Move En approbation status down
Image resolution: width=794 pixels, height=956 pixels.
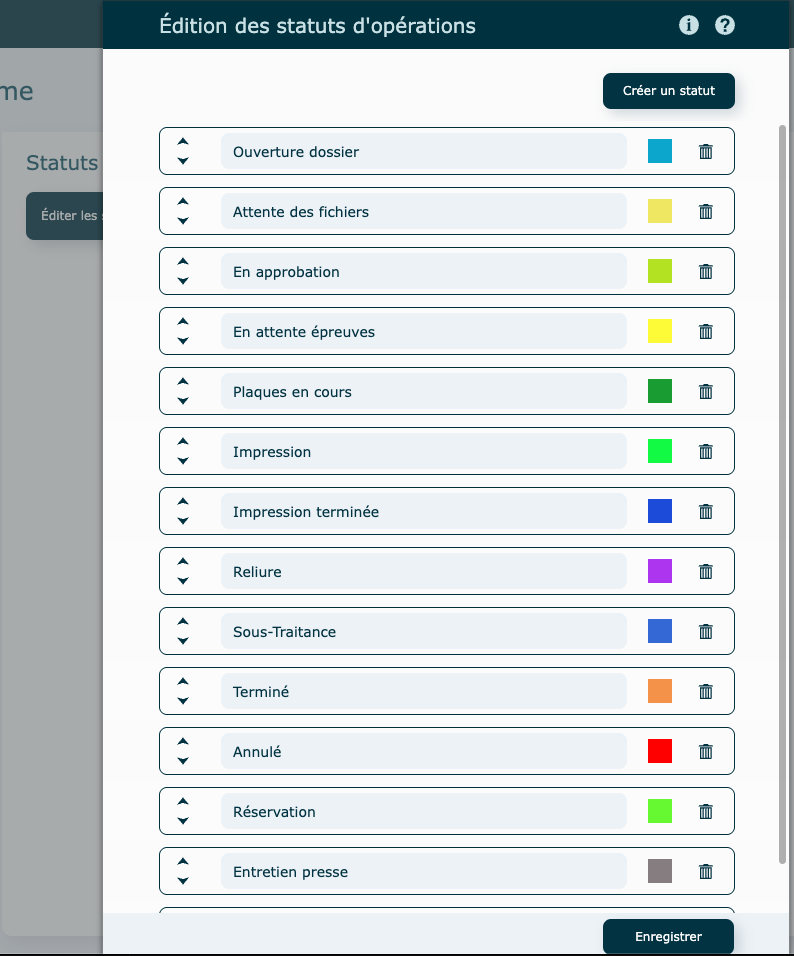[x=183, y=281]
